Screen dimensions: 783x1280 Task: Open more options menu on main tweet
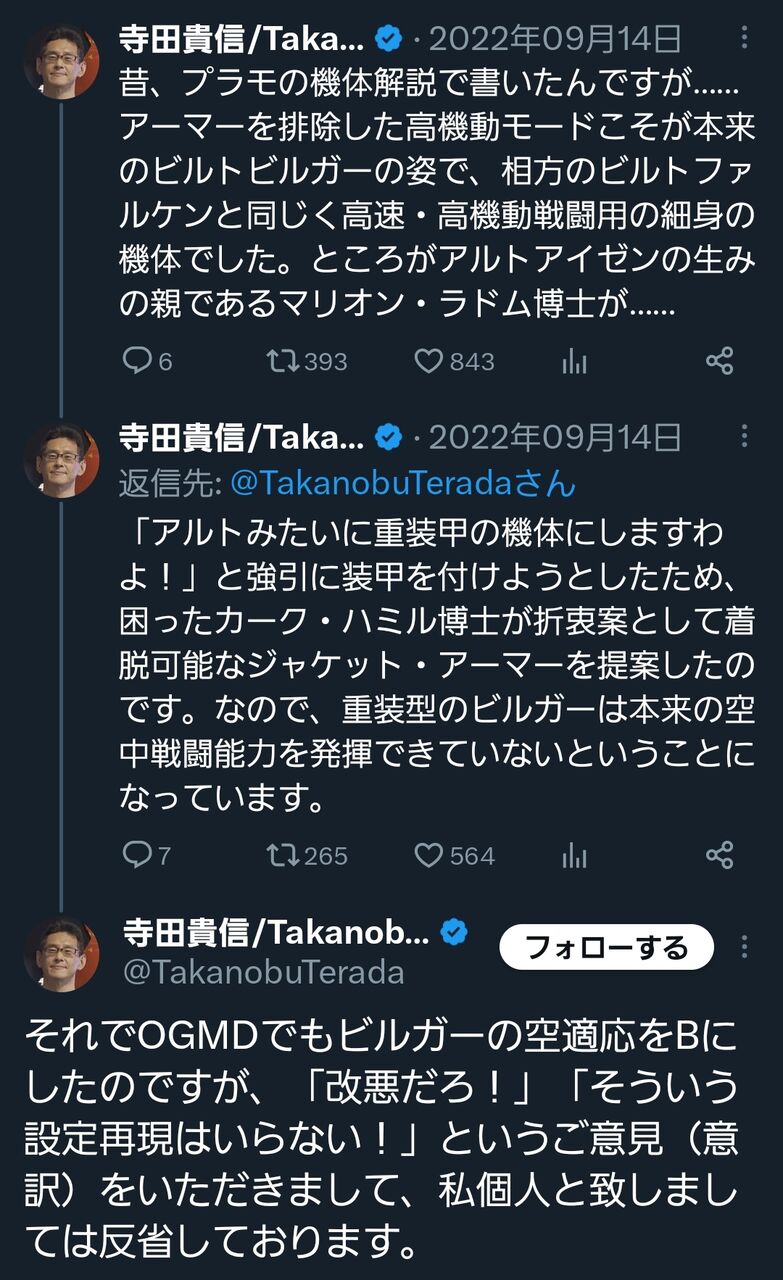(744, 947)
